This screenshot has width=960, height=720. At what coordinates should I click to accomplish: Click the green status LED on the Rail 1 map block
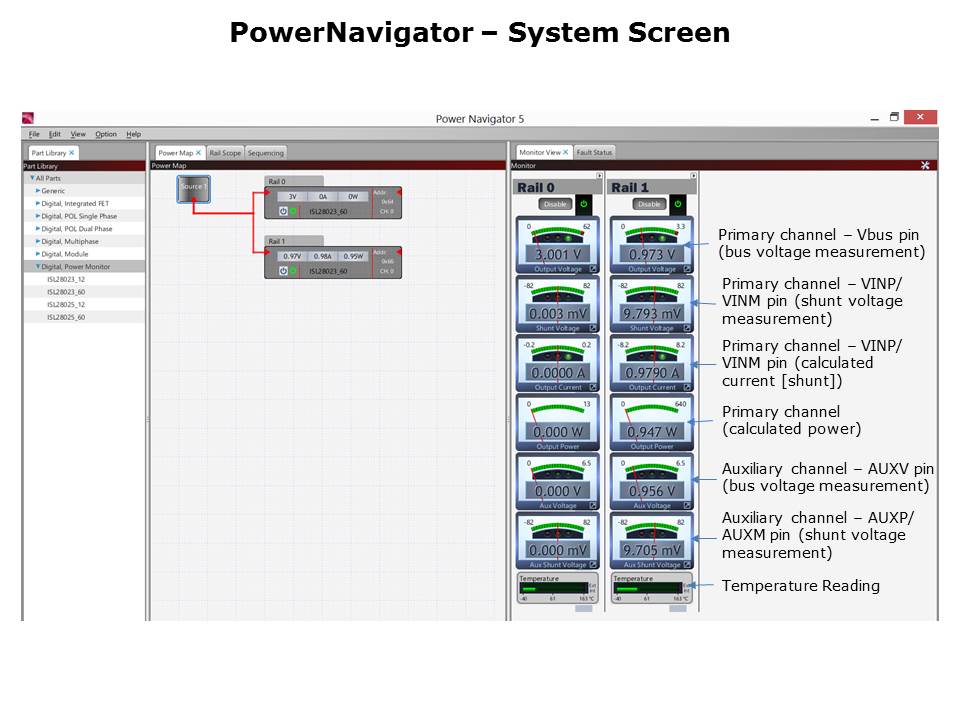click(x=293, y=271)
